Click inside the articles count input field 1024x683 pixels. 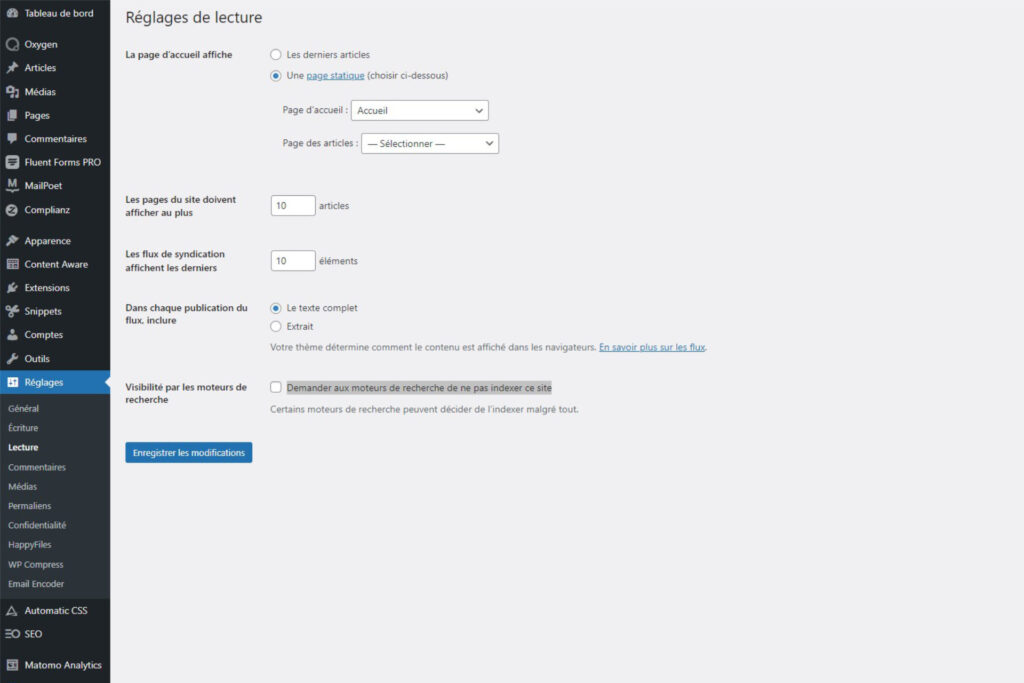pyautogui.click(x=292, y=205)
